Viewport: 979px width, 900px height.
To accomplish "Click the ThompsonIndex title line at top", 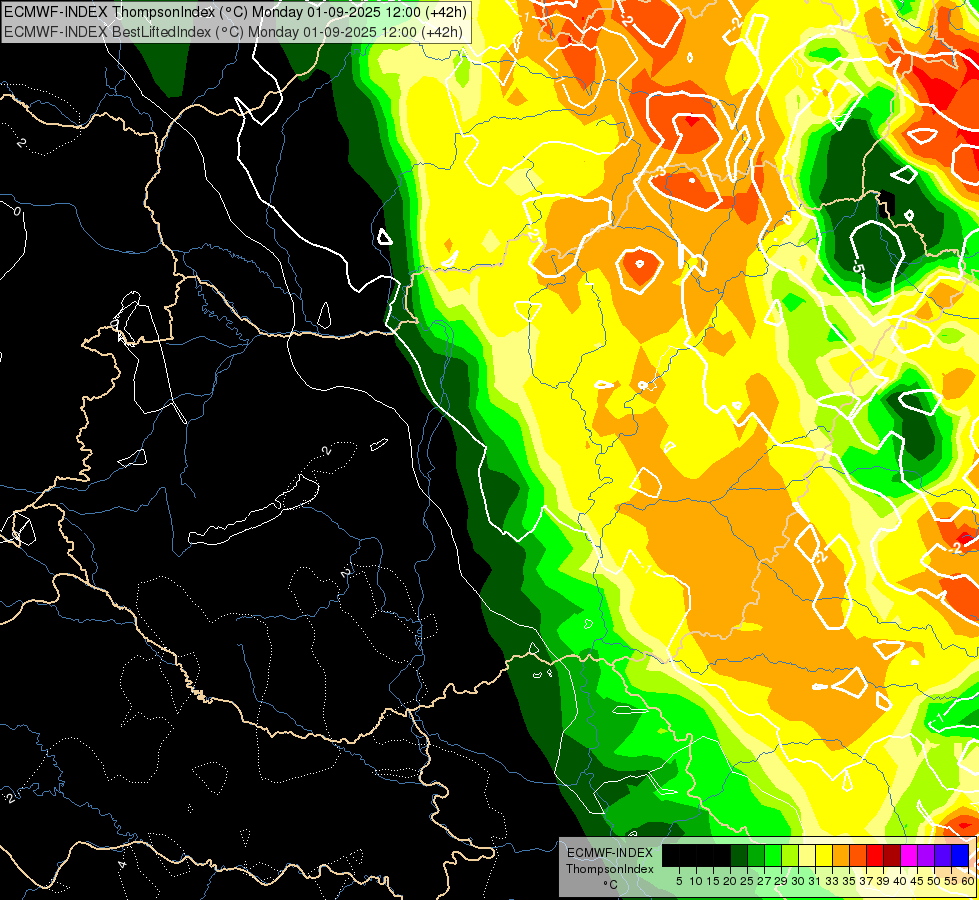I will (234, 11).
